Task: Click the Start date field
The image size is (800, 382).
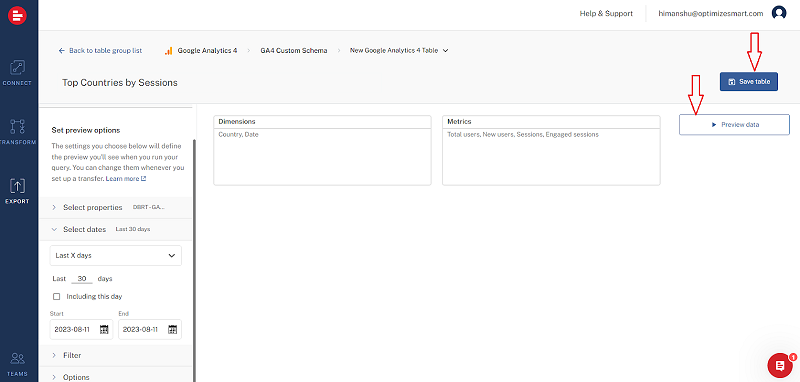Action: [81, 329]
